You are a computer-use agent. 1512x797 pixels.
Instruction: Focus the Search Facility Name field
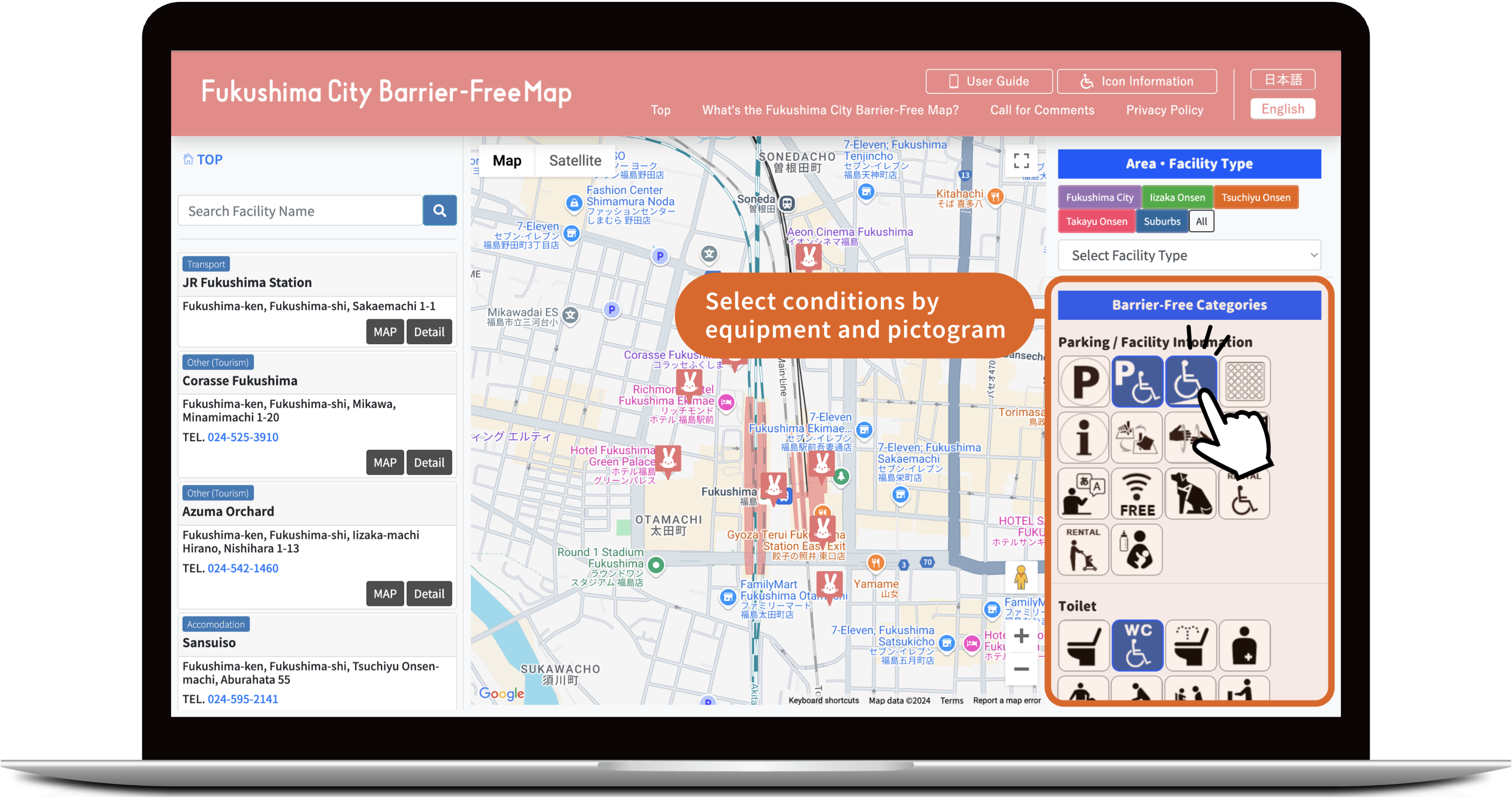pos(300,211)
